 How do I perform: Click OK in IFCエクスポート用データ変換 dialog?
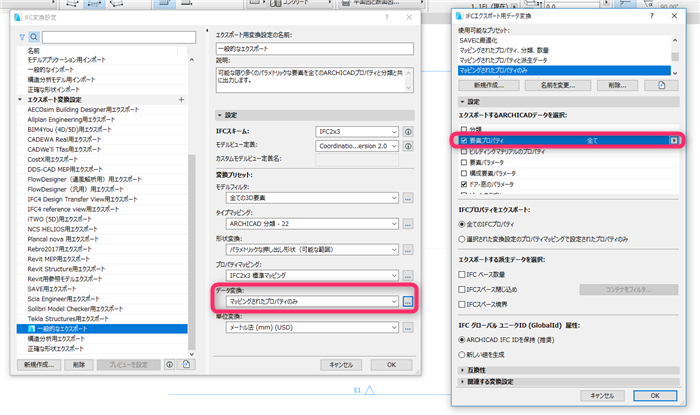(x=655, y=395)
